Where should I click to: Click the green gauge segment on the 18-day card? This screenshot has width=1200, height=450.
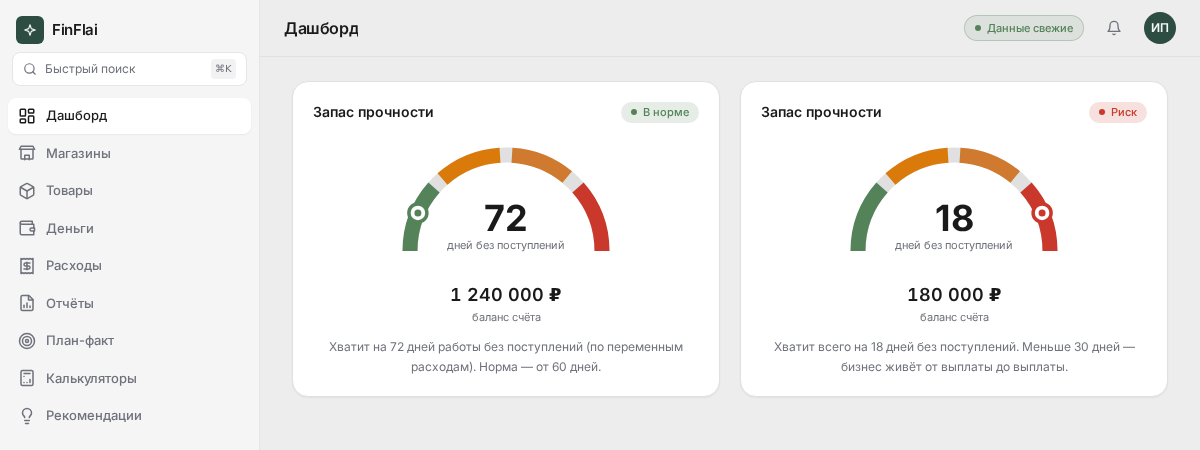(x=865, y=215)
